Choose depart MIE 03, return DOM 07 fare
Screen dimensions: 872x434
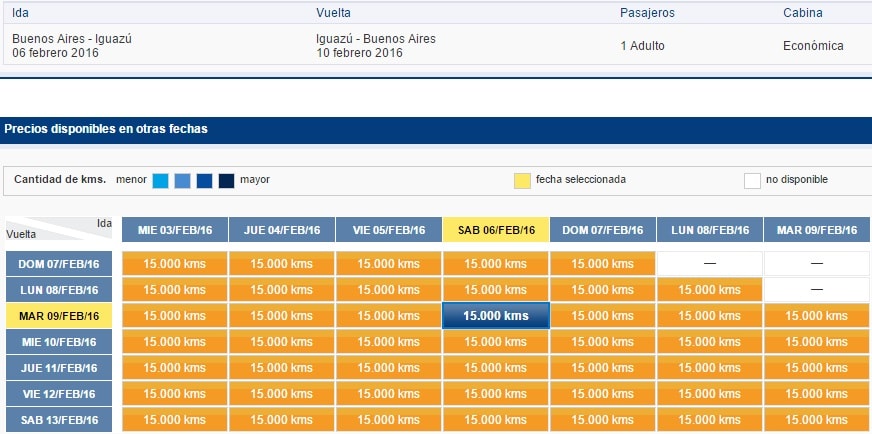coord(175,264)
